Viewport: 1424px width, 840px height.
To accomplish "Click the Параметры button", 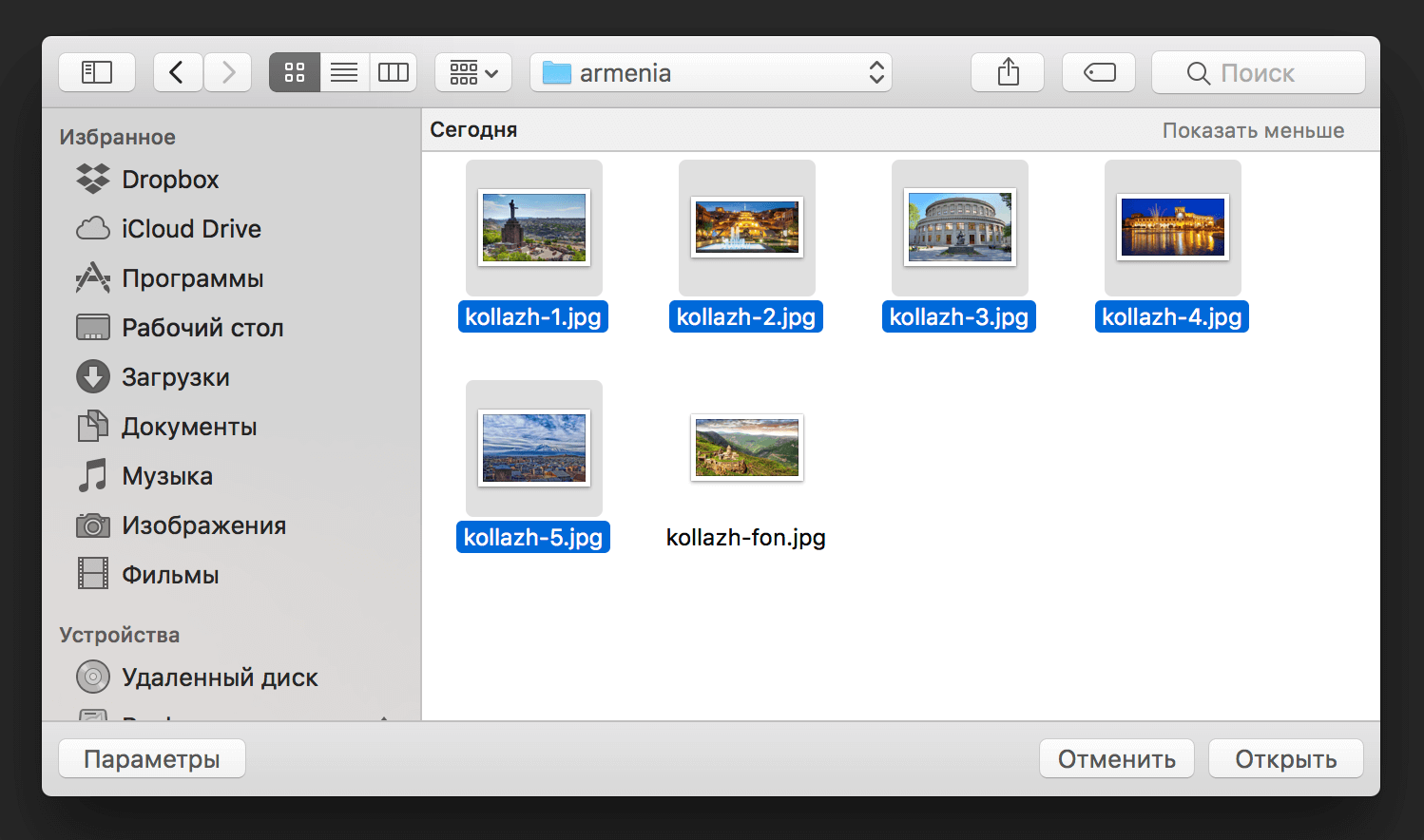I will coord(152,759).
